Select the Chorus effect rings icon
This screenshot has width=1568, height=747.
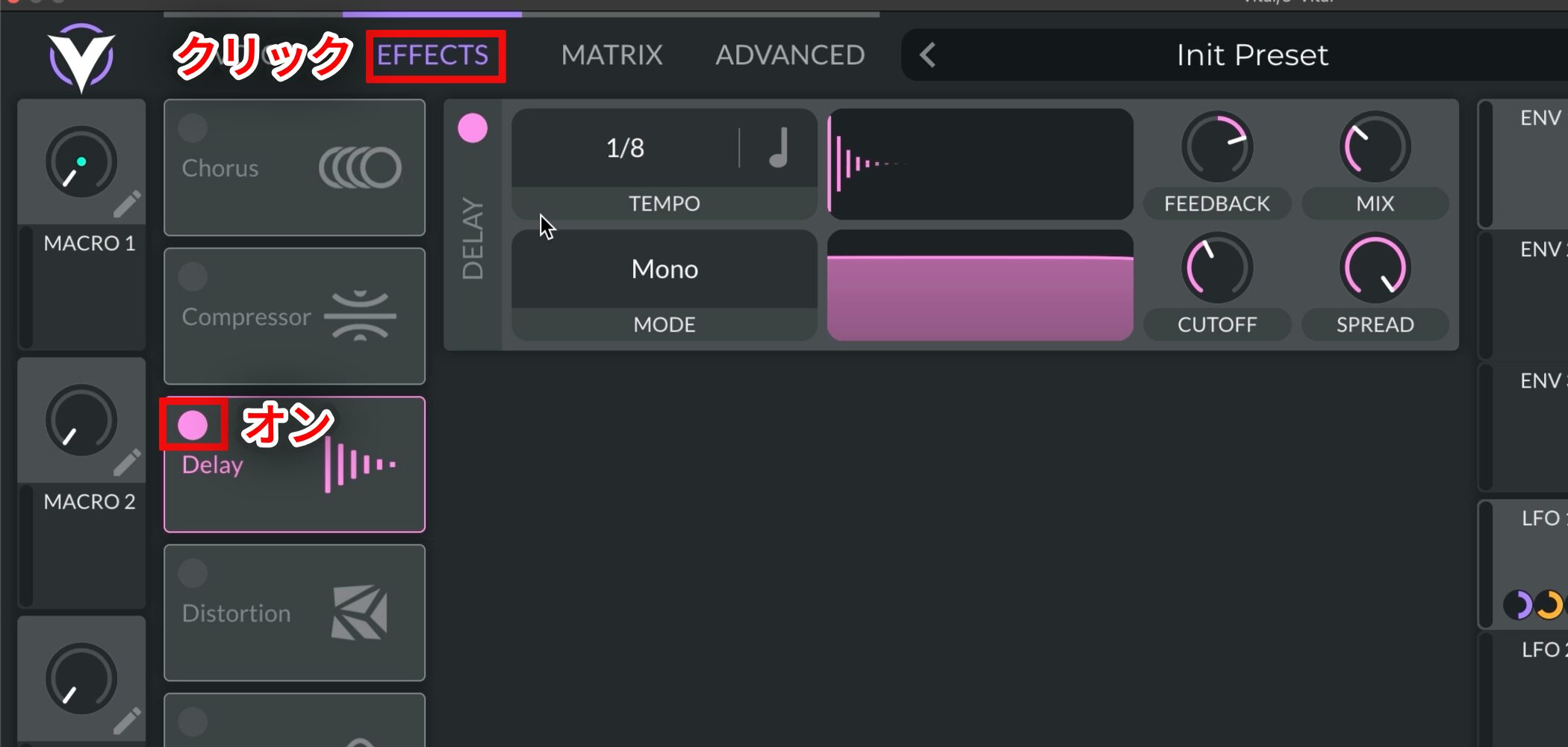360,167
